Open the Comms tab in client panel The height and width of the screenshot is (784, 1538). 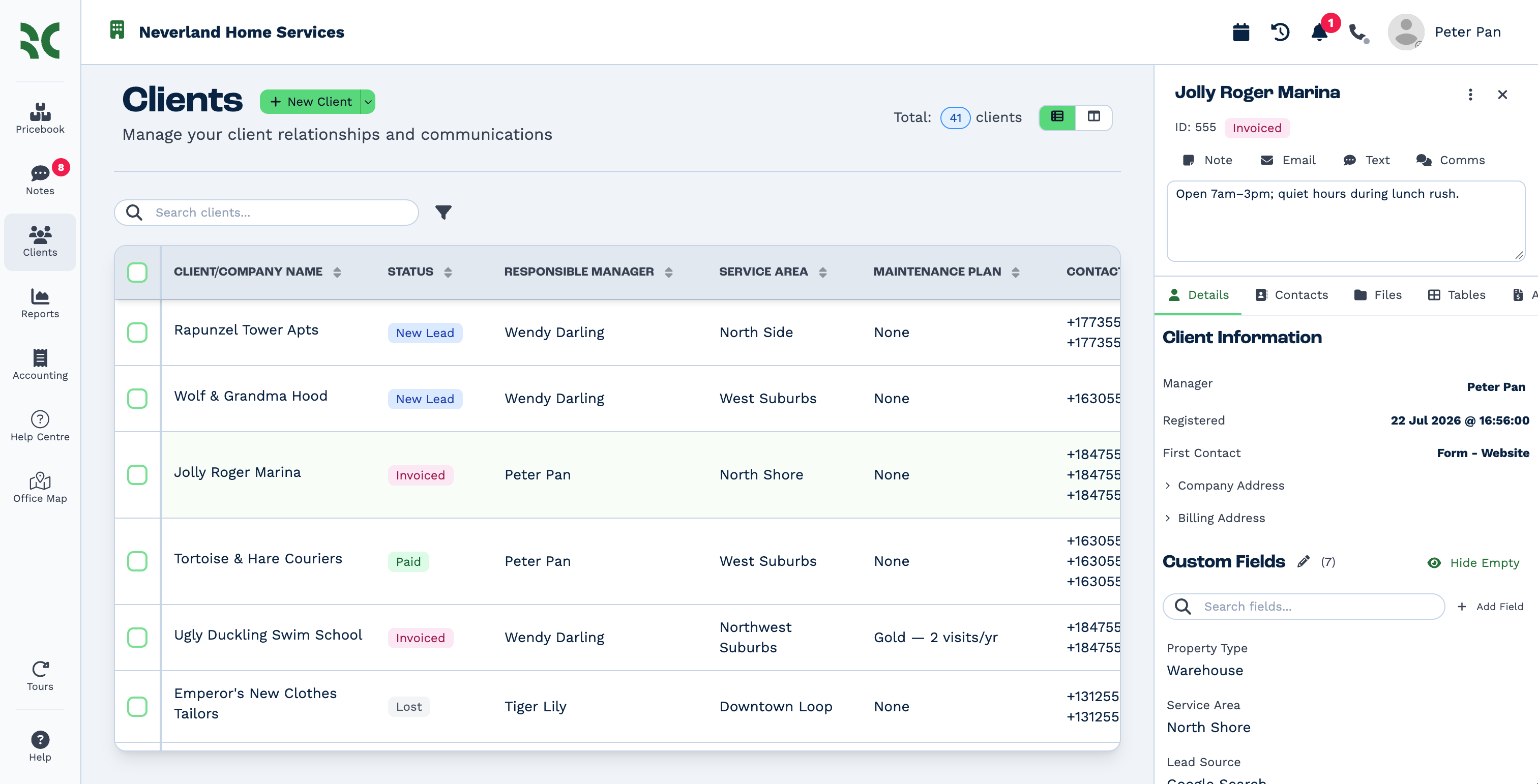(1450, 160)
